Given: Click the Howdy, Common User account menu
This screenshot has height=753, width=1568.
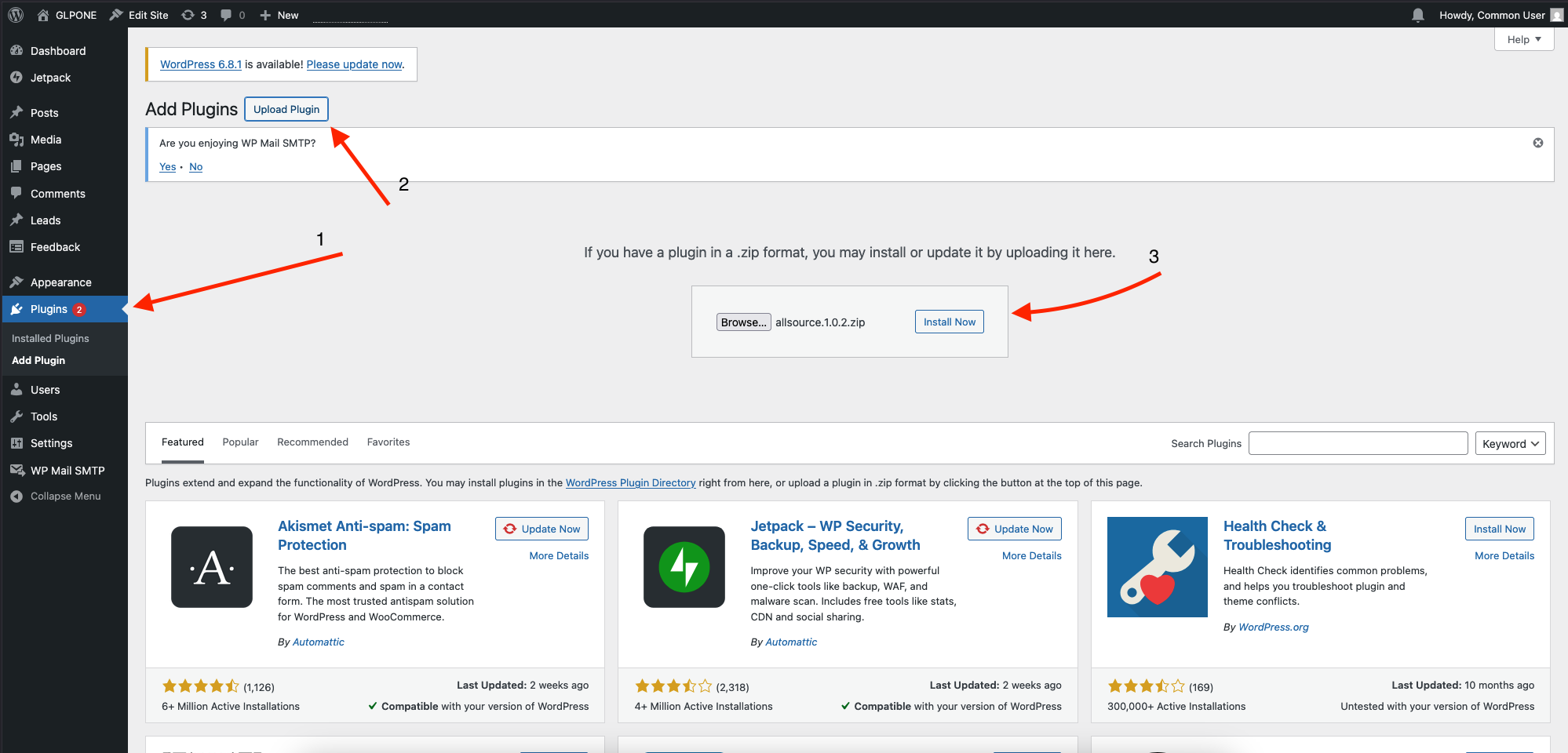Looking at the screenshot, I should tap(1501, 15).
